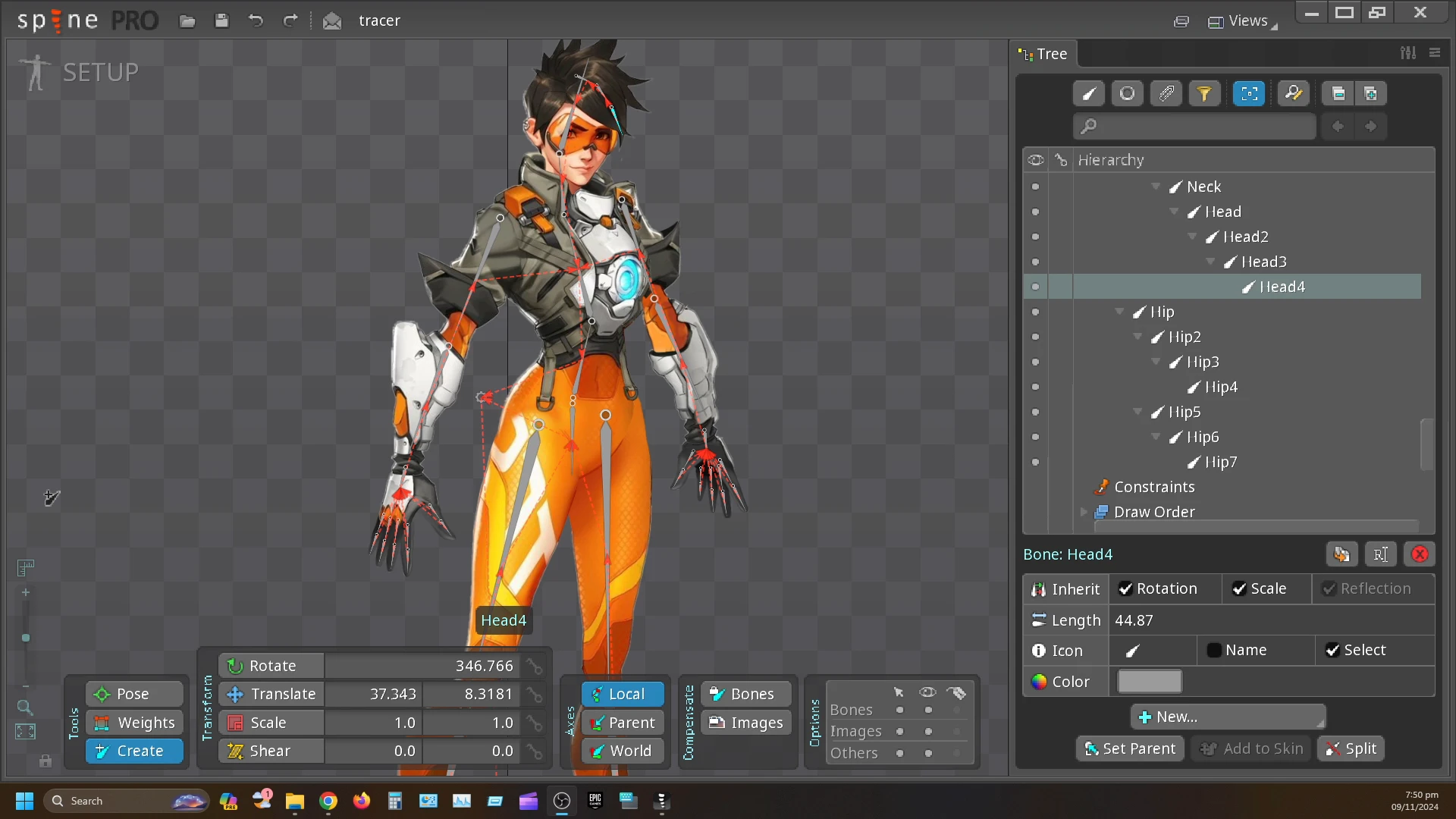This screenshot has height=819, width=1456.
Task: Rename bone Head4 icon button
Action: pos(1380,554)
